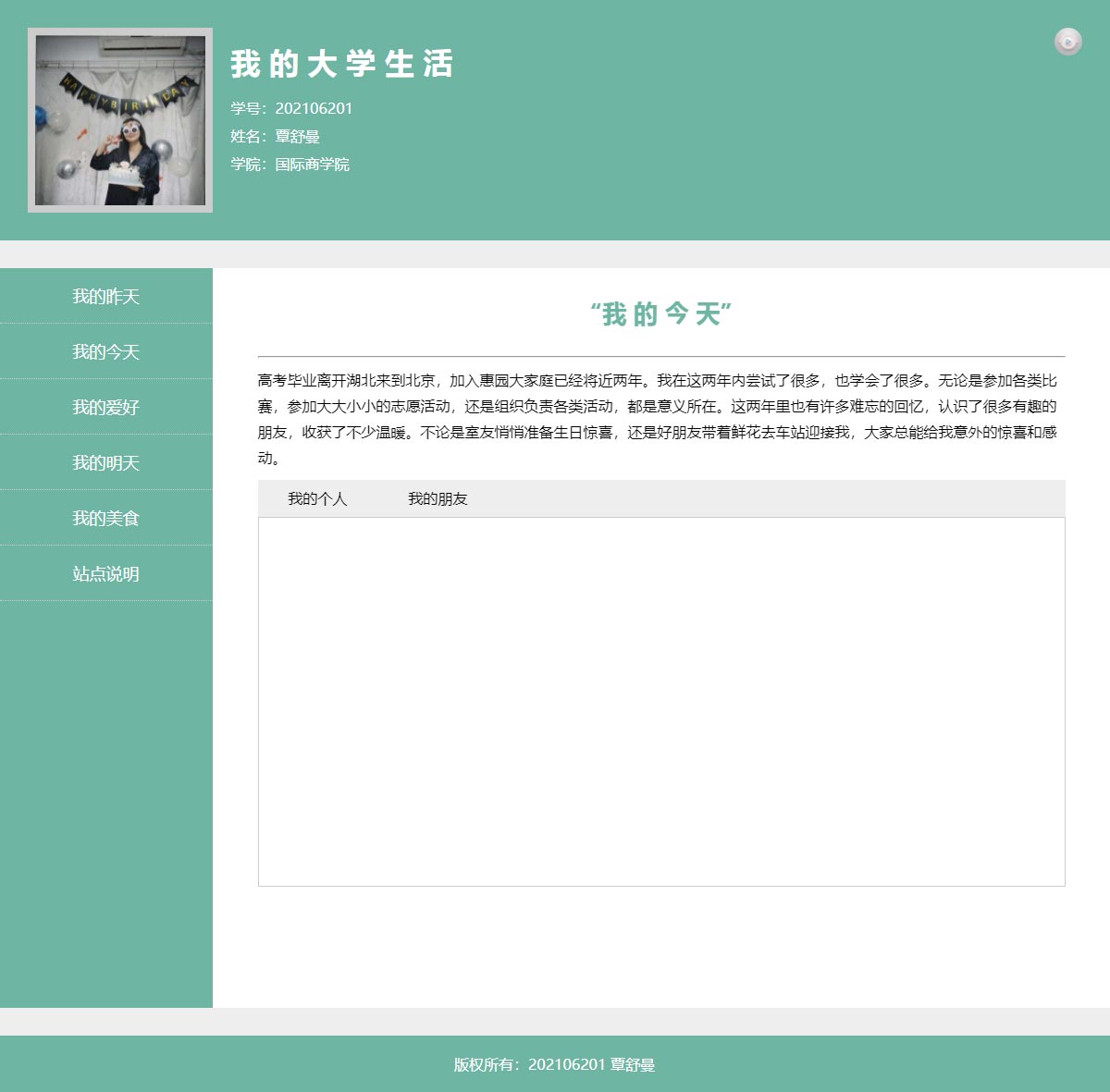
Task: Click the "我的今天" page heading
Action: pos(661,314)
